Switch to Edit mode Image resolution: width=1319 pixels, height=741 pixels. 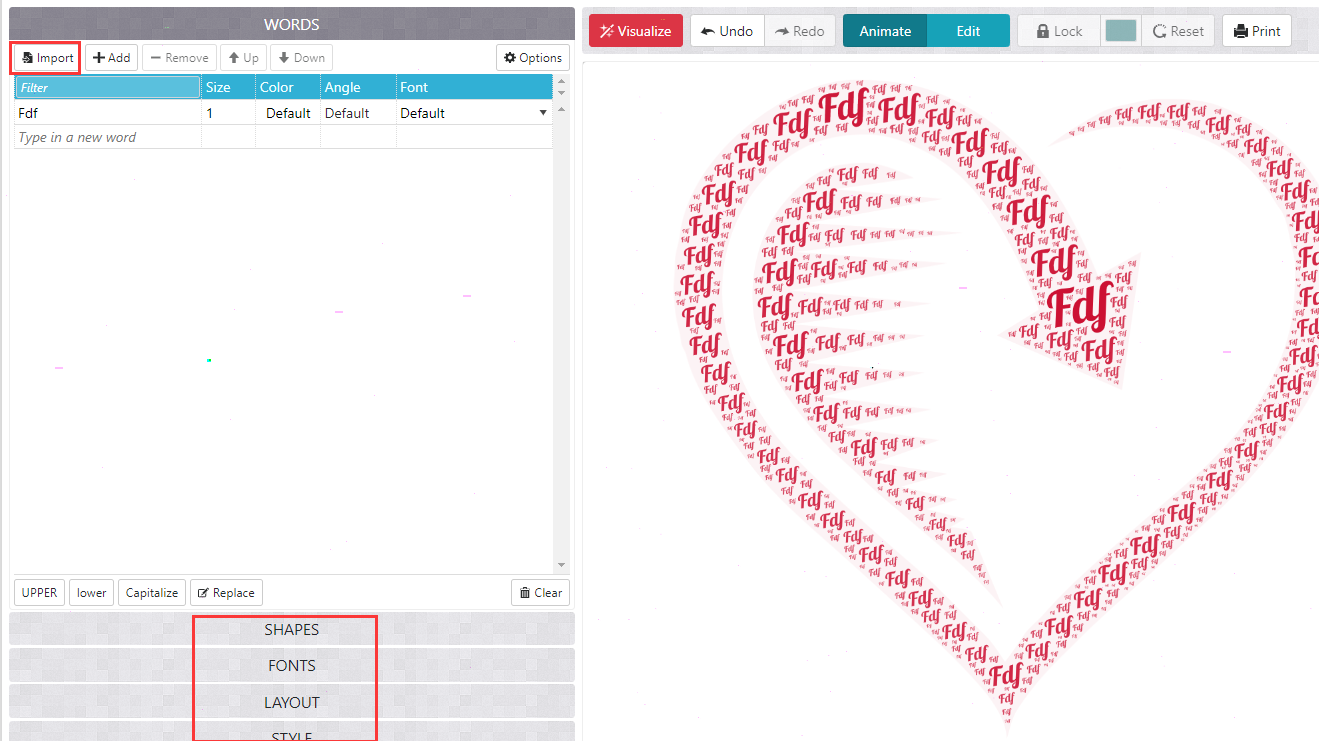point(968,31)
